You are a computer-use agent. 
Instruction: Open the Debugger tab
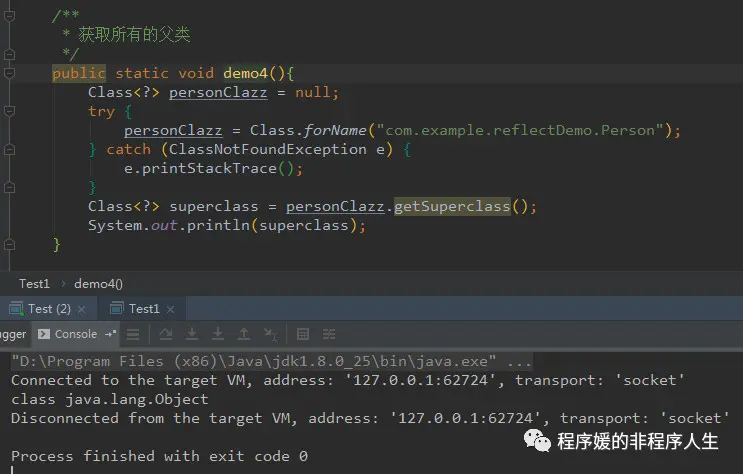pyautogui.click(x=13, y=334)
